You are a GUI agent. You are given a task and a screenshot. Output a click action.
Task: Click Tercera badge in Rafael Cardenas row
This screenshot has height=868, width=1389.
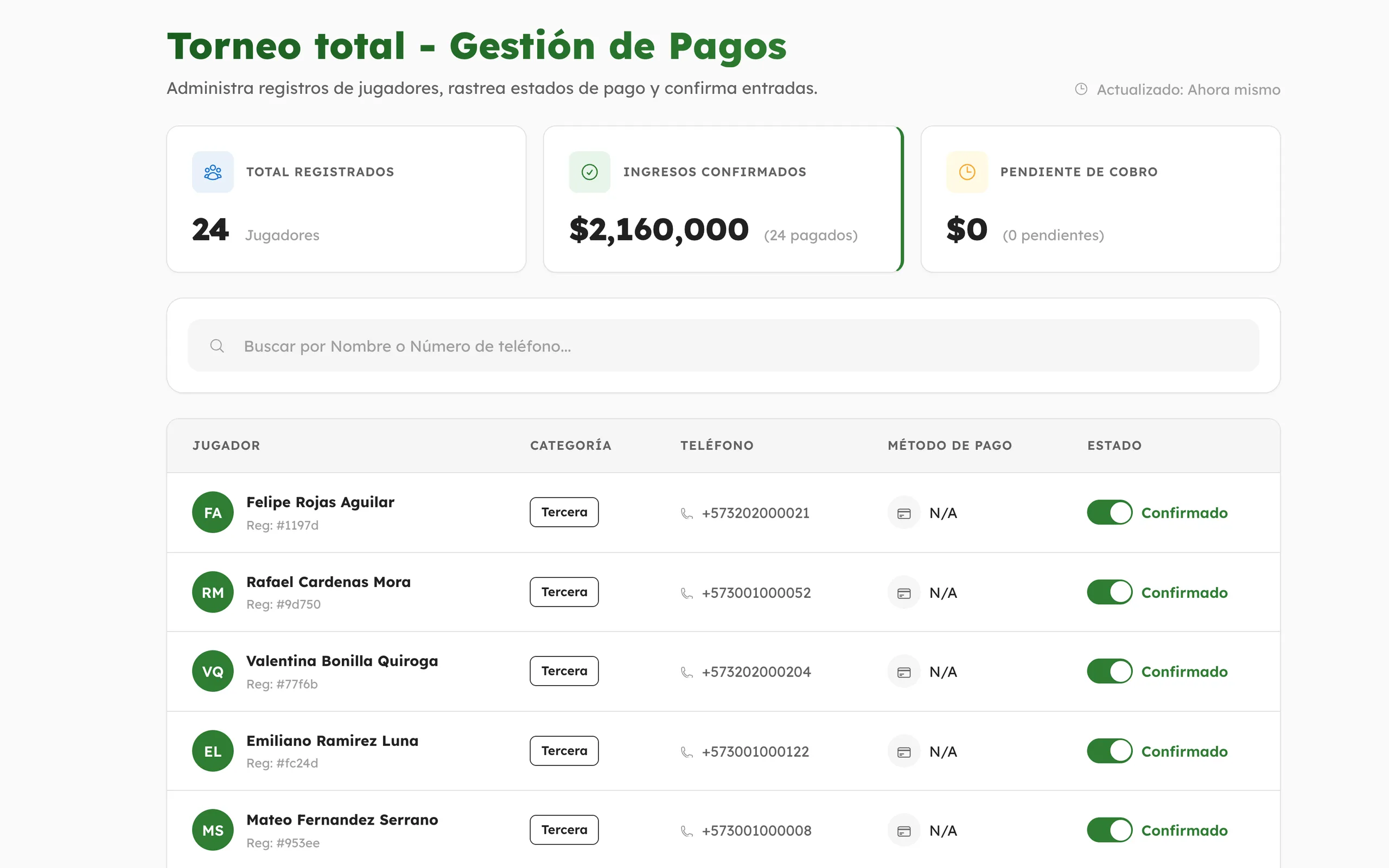(564, 592)
